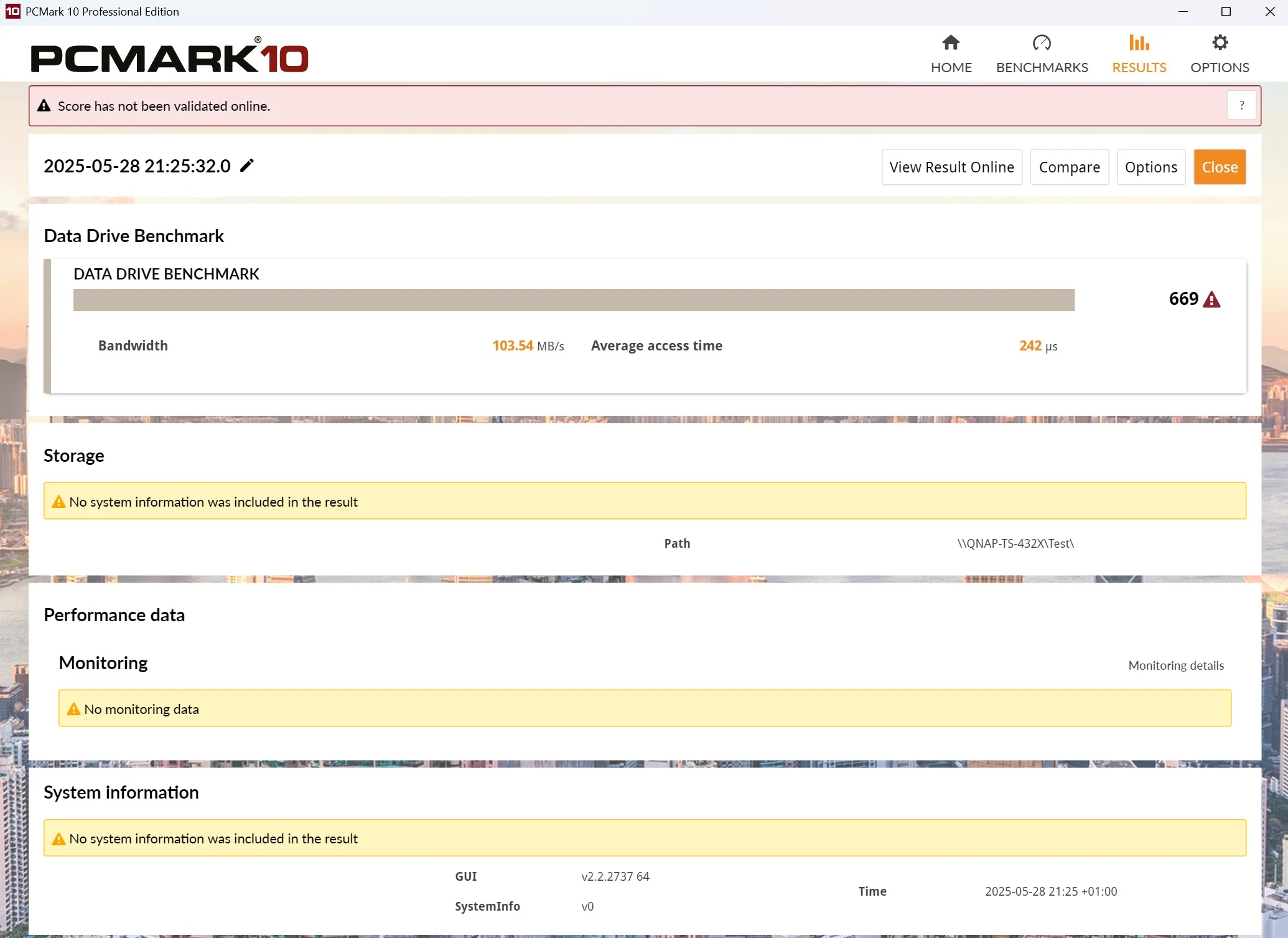1288x938 pixels.
Task: Click the Bandwidth label
Action: point(133,345)
